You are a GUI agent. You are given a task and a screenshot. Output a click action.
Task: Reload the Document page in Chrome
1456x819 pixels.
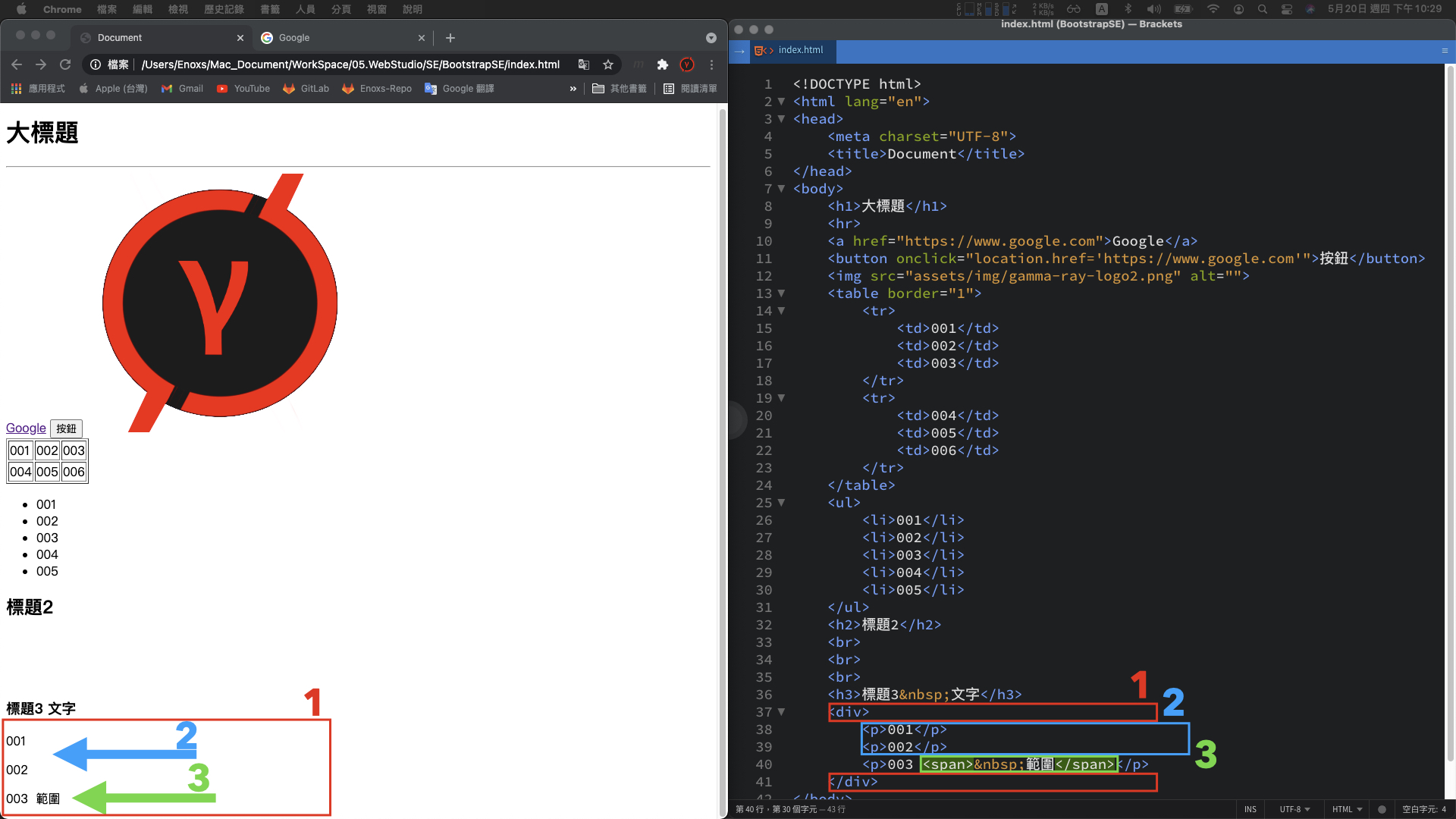[x=65, y=64]
